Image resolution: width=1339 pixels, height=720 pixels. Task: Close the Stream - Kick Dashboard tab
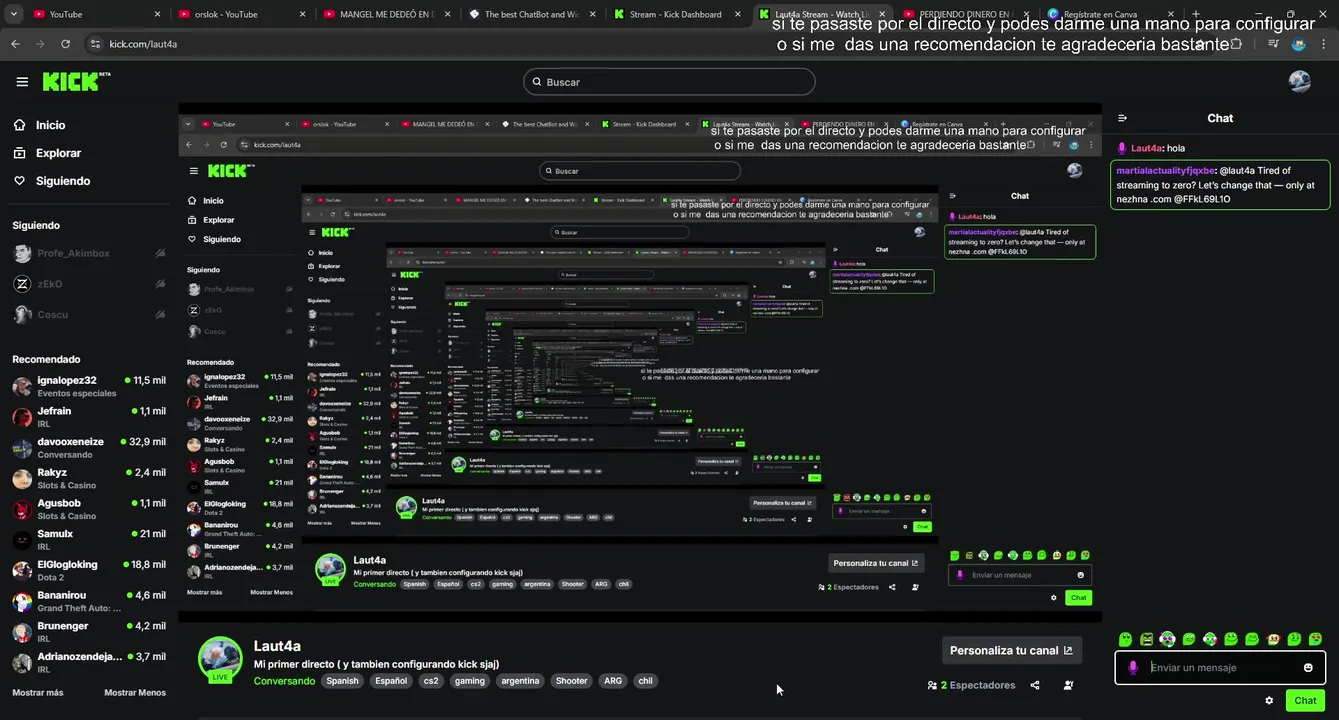coord(739,14)
